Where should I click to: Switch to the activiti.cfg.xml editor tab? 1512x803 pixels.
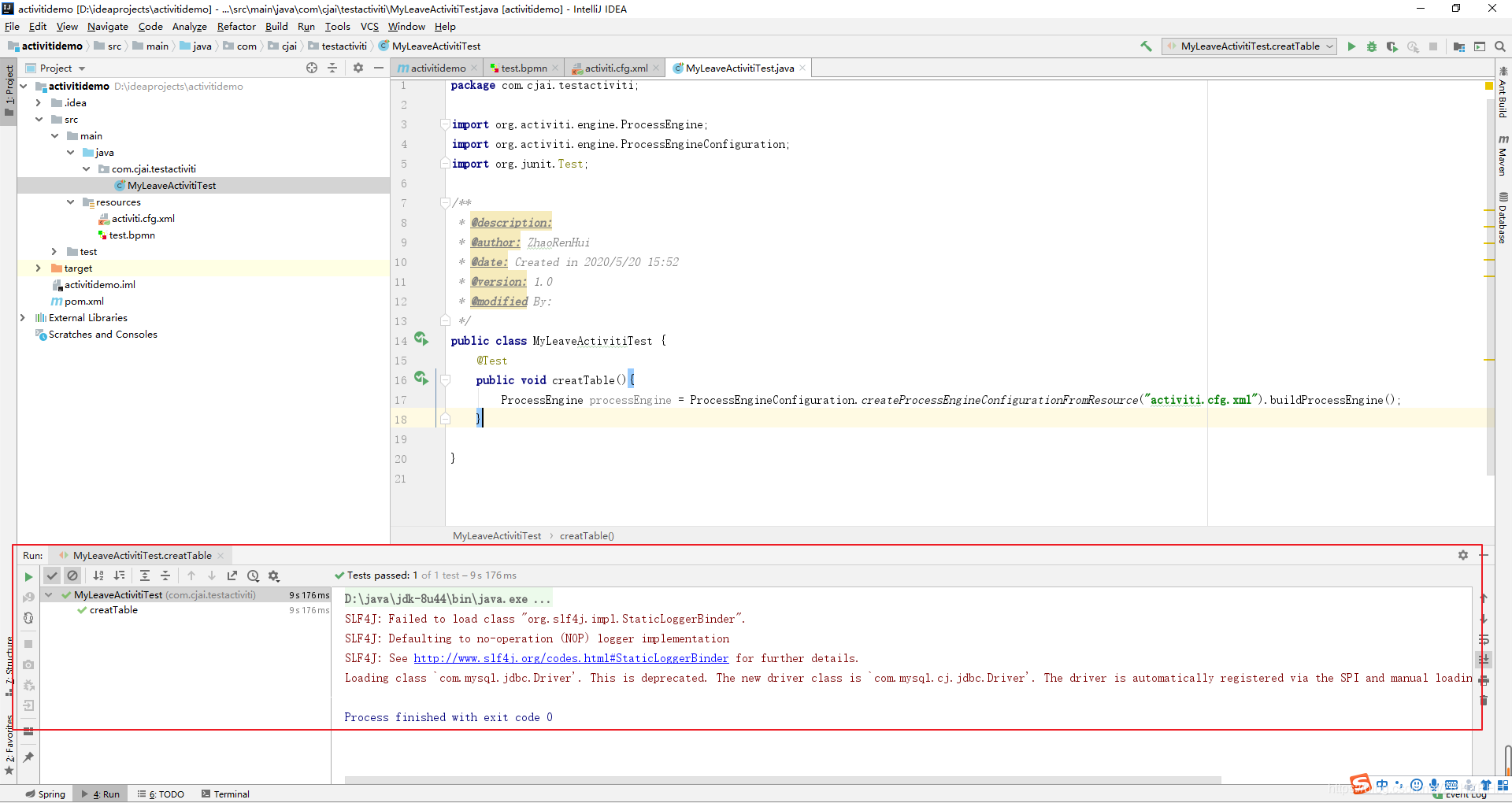point(615,68)
